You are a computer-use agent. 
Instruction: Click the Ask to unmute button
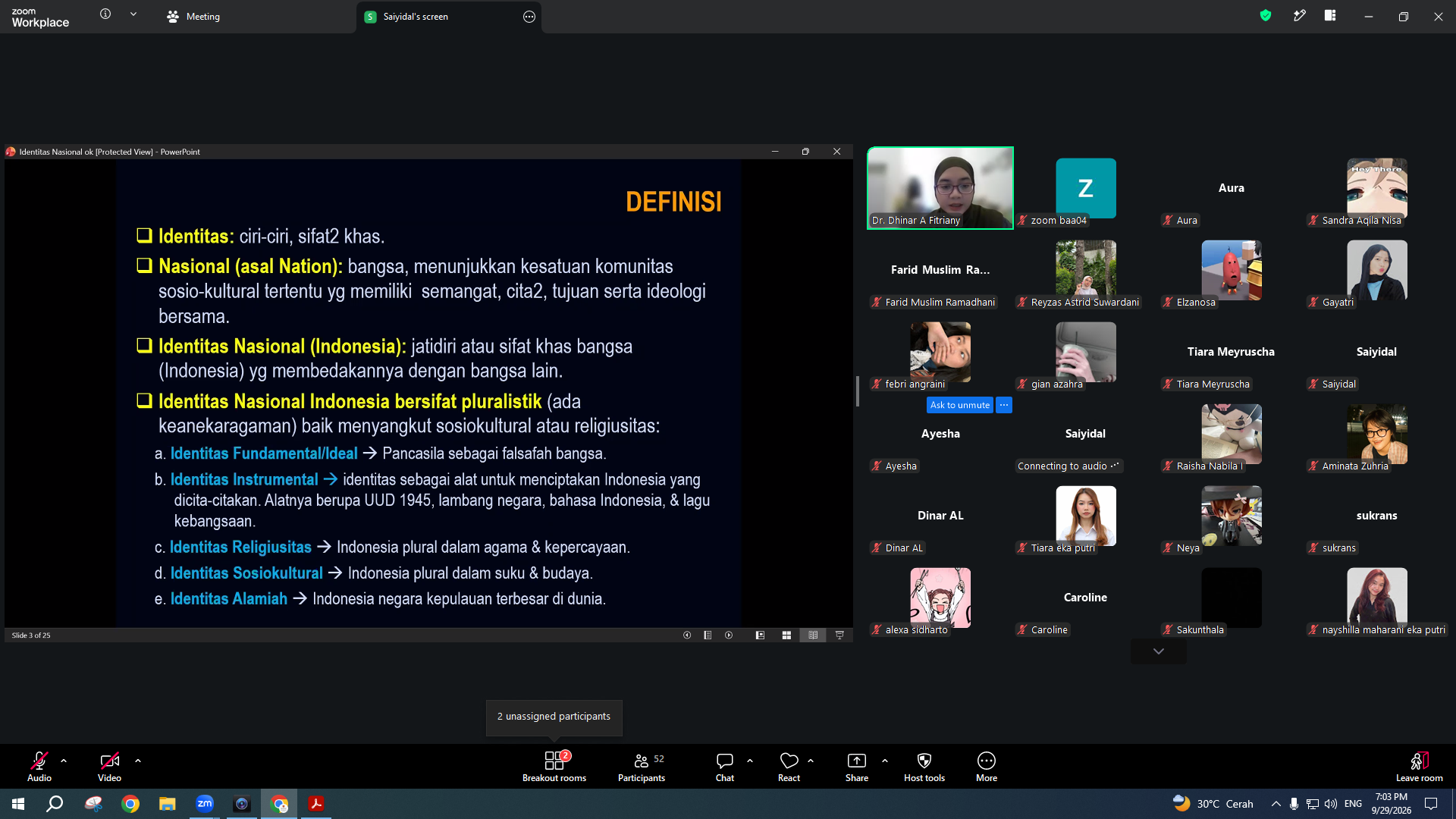[x=960, y=405]
